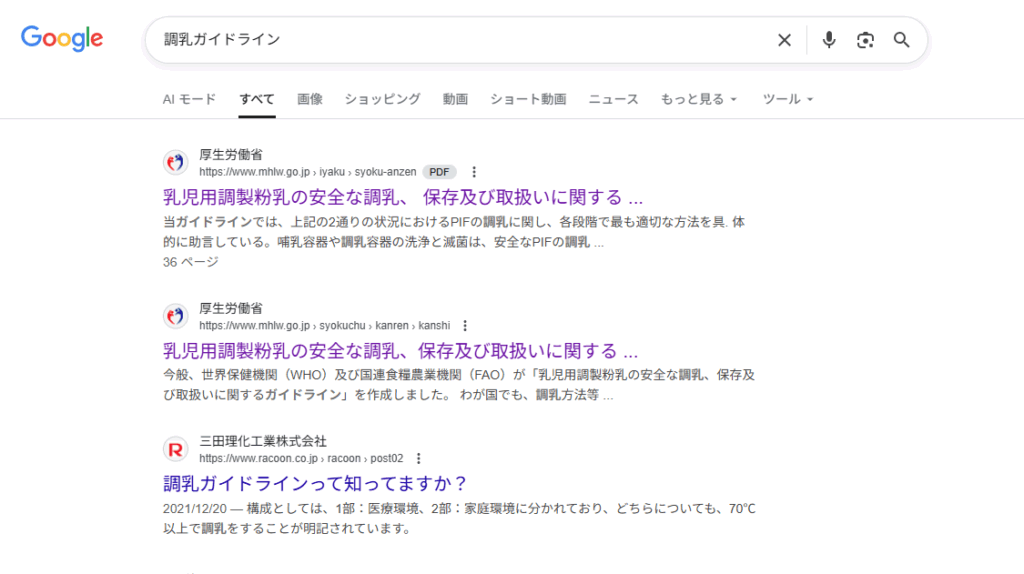
Task: Switch to the AI モード tab
Action: coord(189,99)
